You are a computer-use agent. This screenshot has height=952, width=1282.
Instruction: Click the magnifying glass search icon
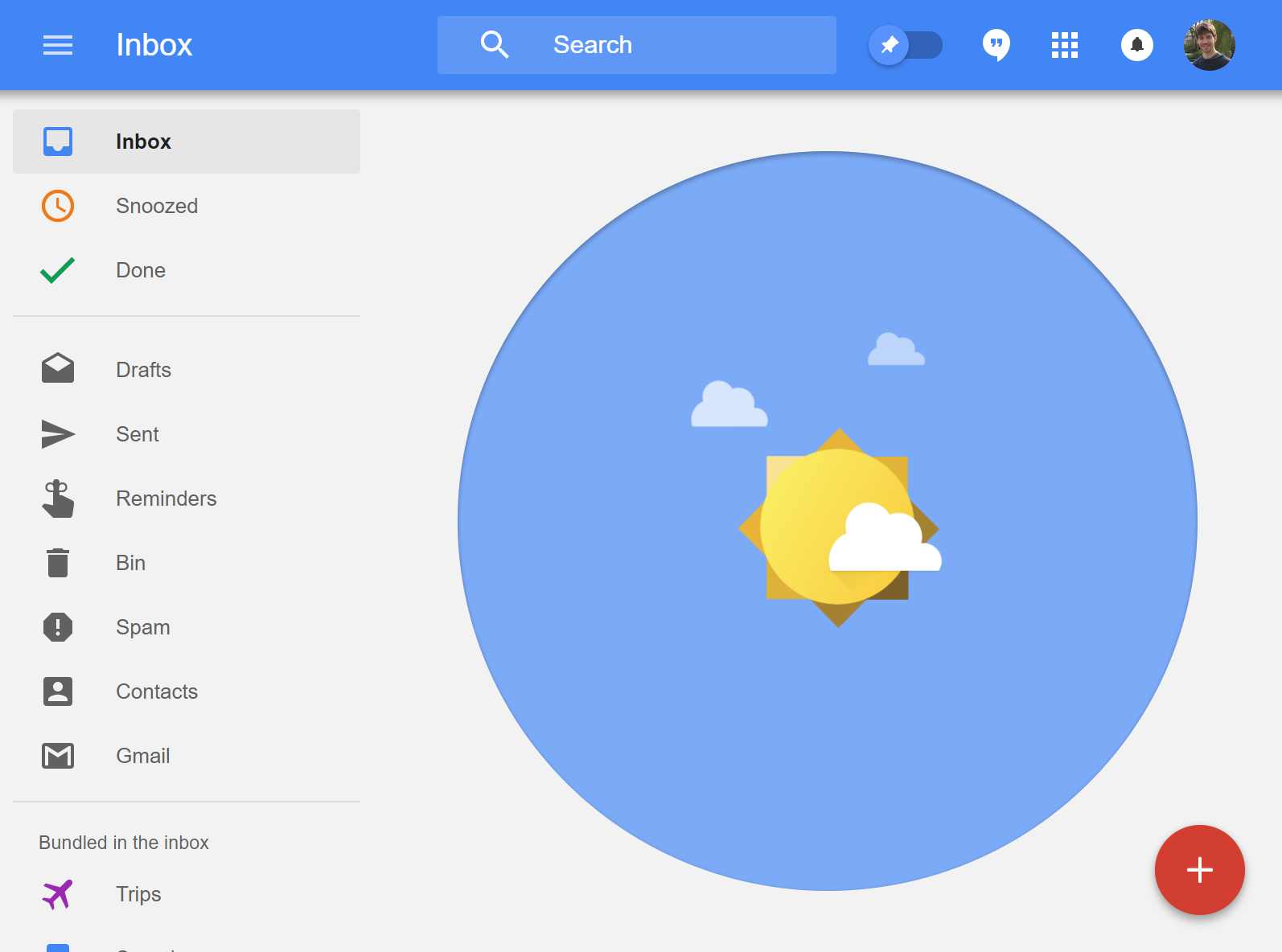494,45
